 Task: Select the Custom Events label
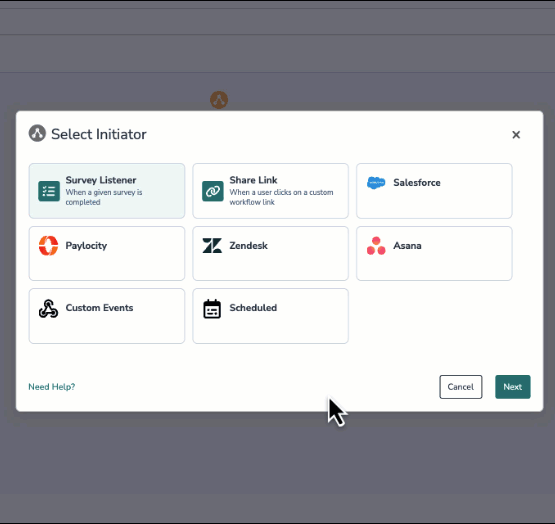point(99,308)
